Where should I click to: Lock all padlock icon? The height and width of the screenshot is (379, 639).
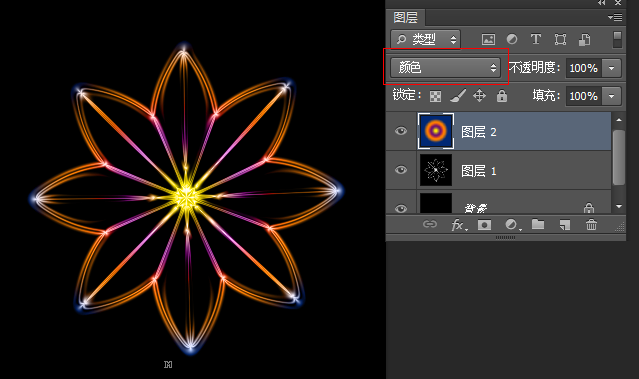pos(502,96)
